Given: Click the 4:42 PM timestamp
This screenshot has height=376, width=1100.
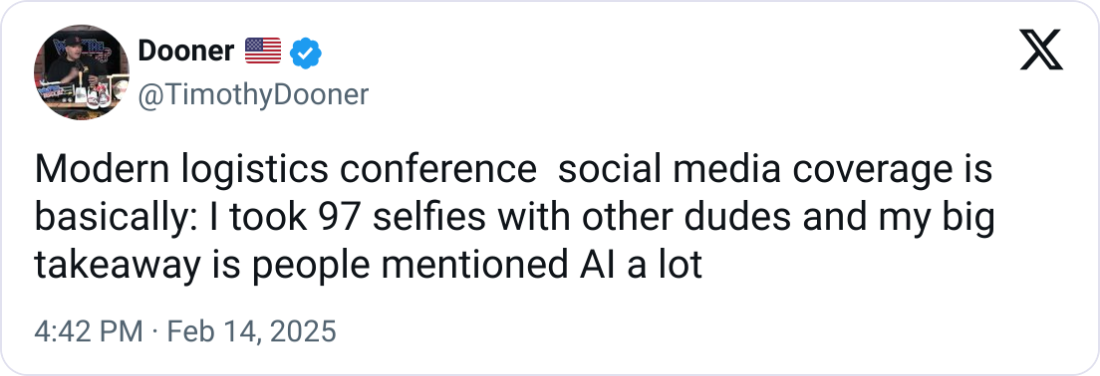Looking at the screenshot, I should [88, 331].
